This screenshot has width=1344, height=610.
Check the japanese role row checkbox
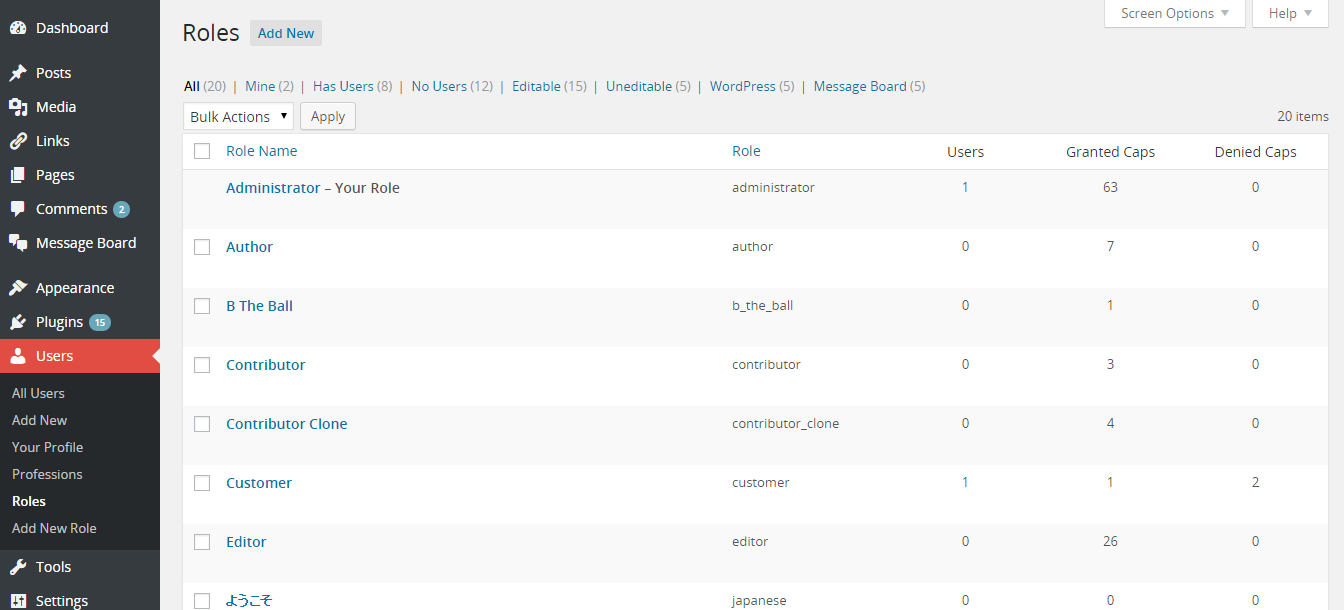tap(202, 601)
